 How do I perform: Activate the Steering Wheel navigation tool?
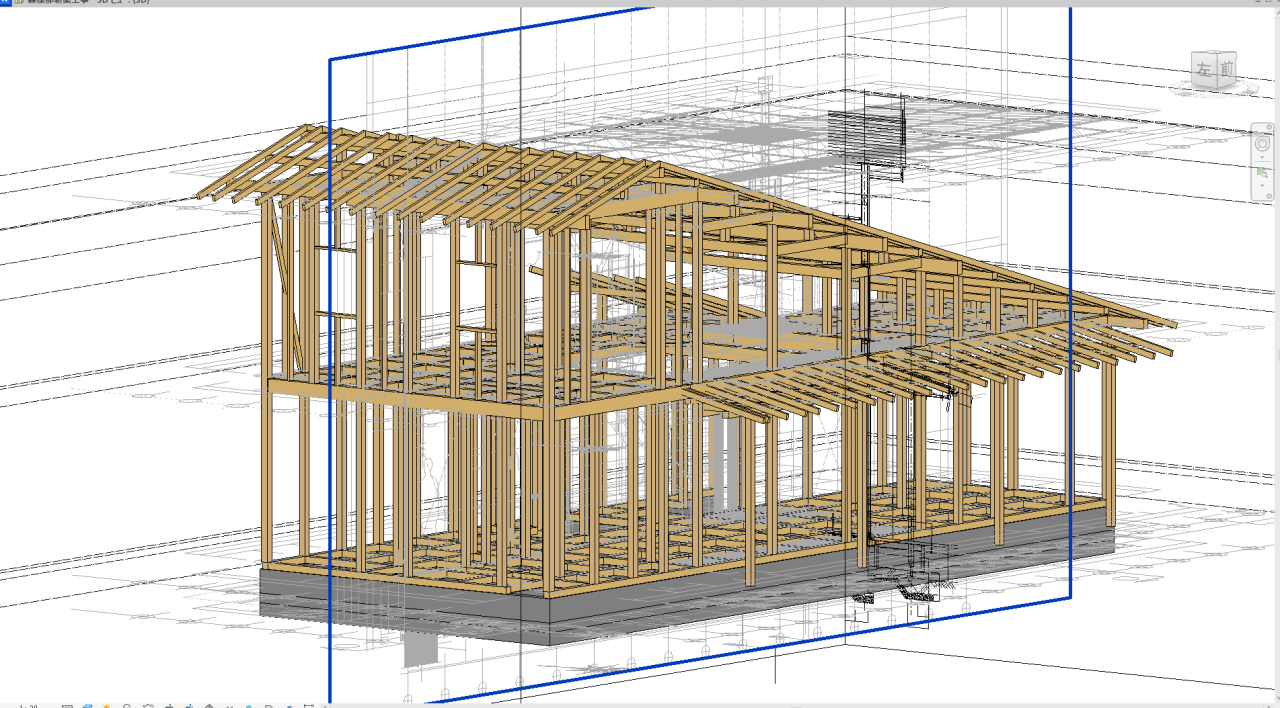click(x=1263, y=144)
